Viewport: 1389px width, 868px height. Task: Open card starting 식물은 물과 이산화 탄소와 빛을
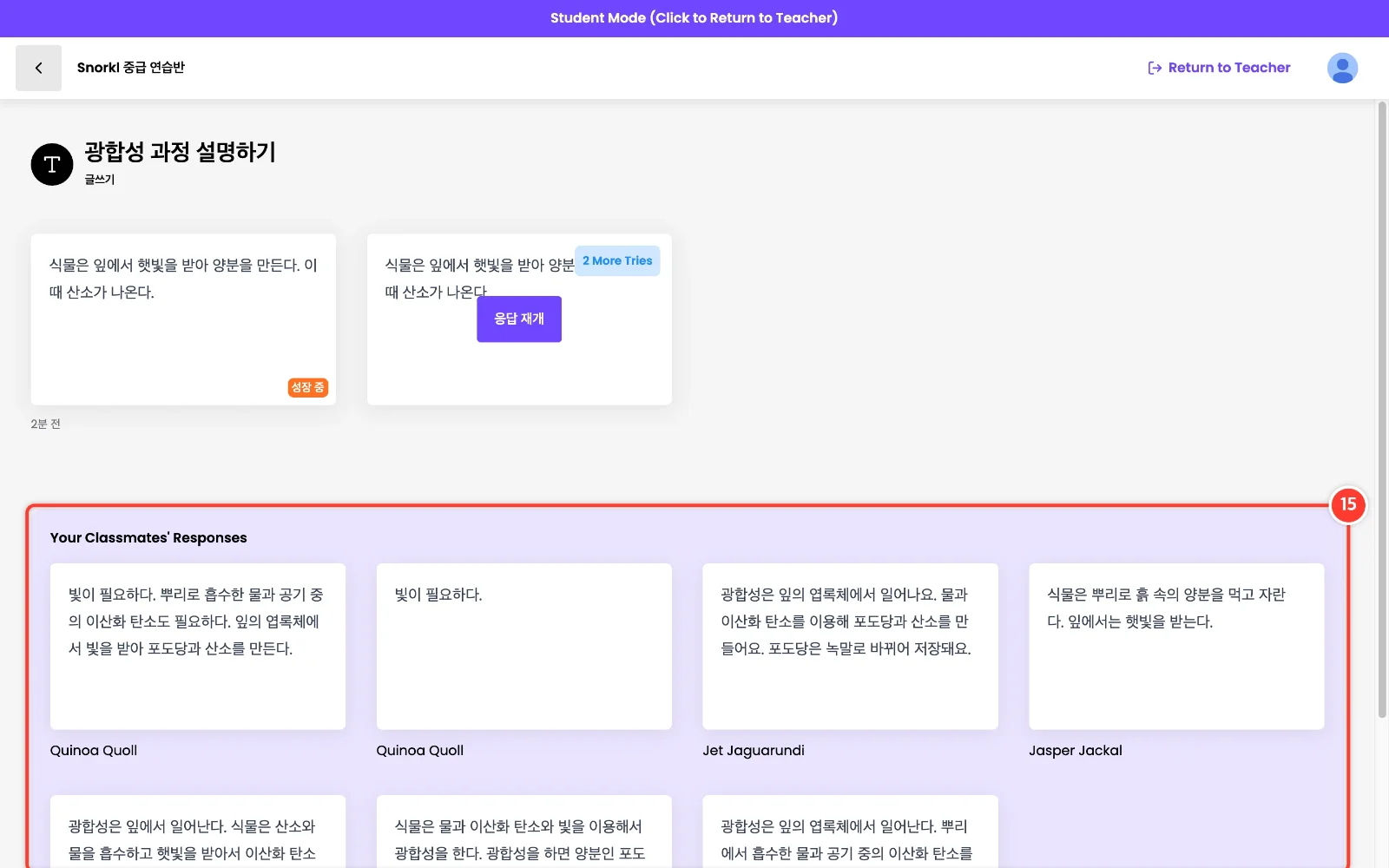tap(524, 832)
